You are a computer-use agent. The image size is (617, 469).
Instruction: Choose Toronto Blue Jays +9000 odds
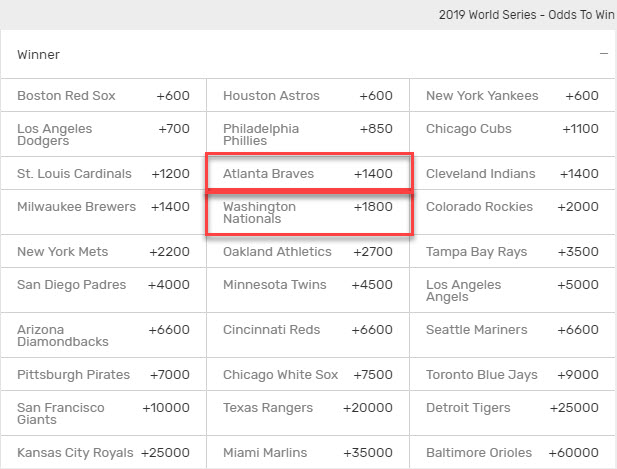[512, 375]
